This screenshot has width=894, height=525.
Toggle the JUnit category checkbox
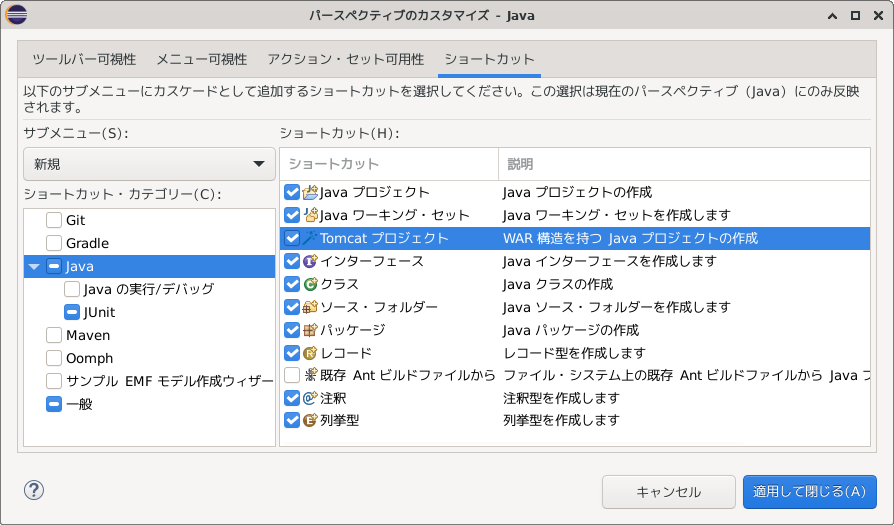(x=72, y=312)
